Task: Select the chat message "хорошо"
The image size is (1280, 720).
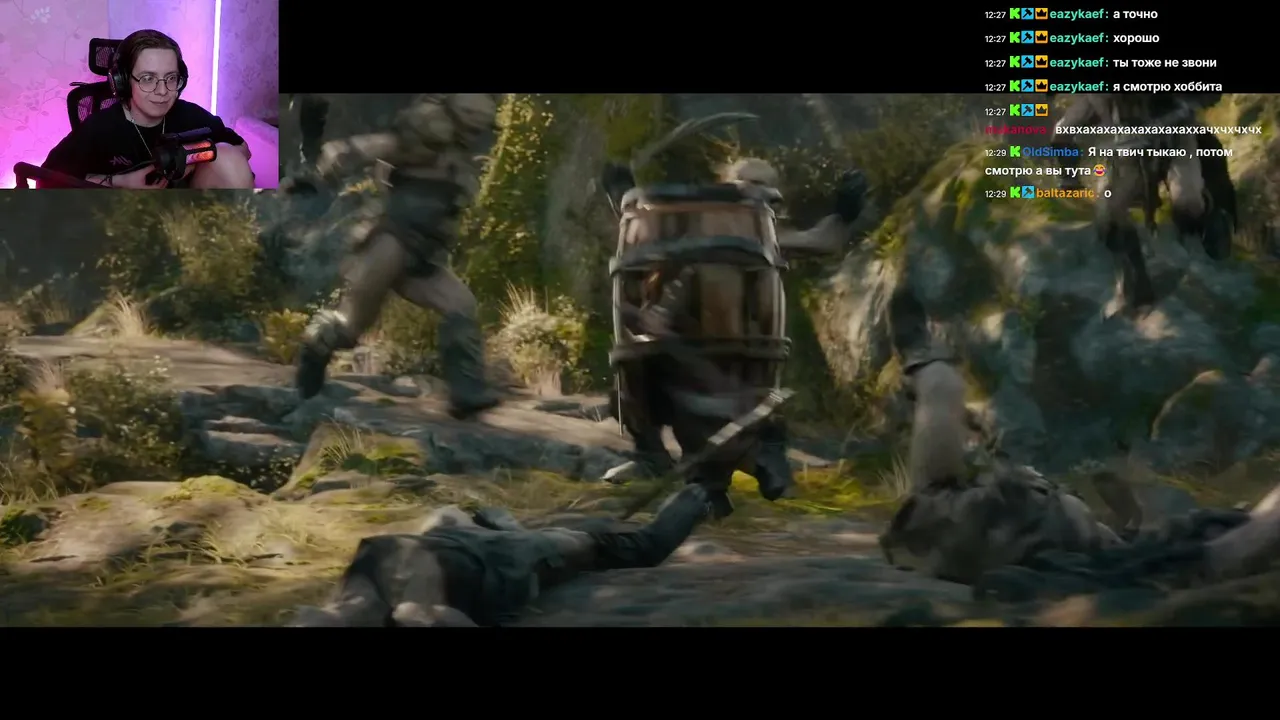Action: point(1136,38)
